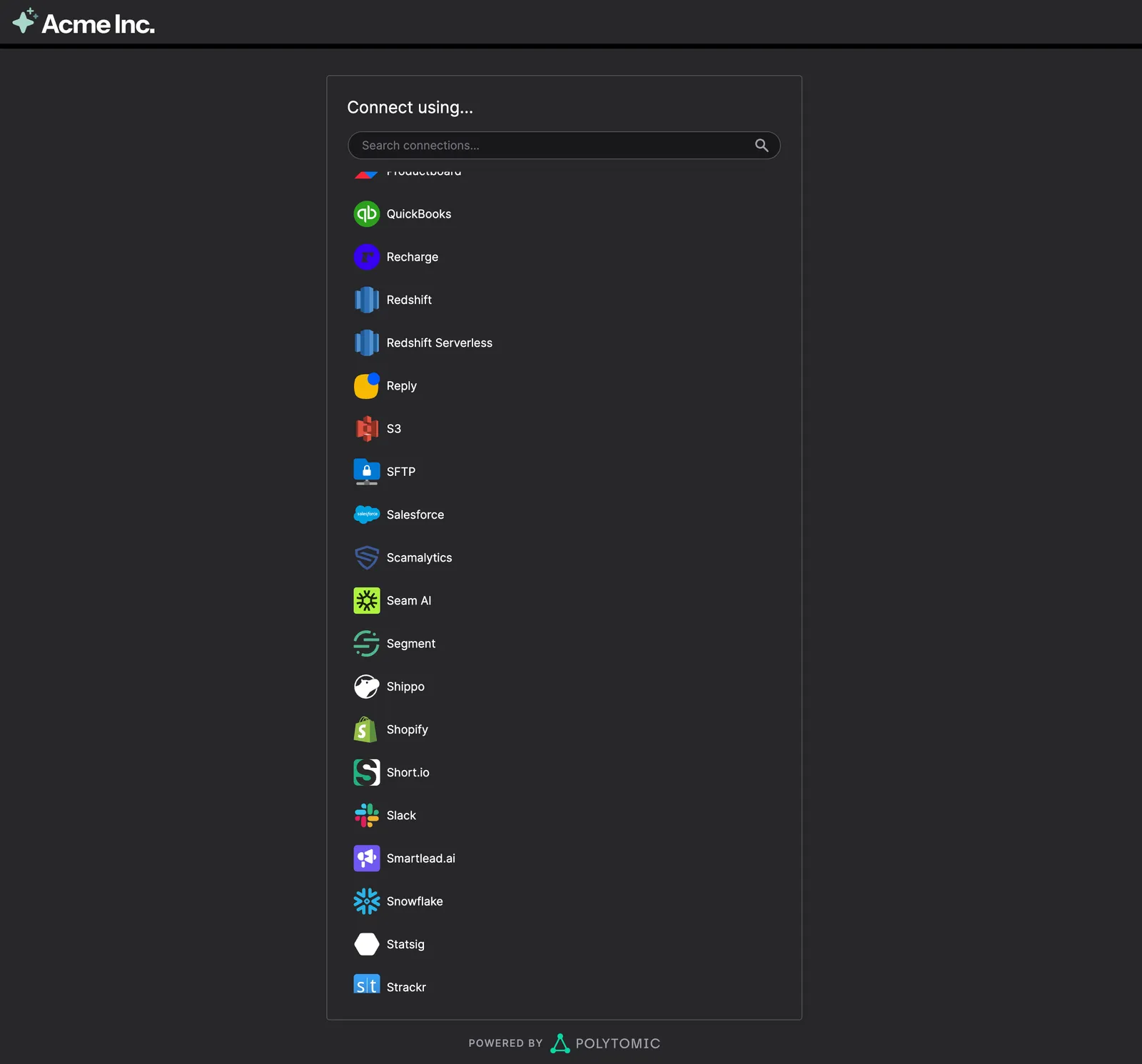This screenshot has height=1064, width=1142.
Task: Click the Seam AI icon
Action: click(x=367, y=601)
